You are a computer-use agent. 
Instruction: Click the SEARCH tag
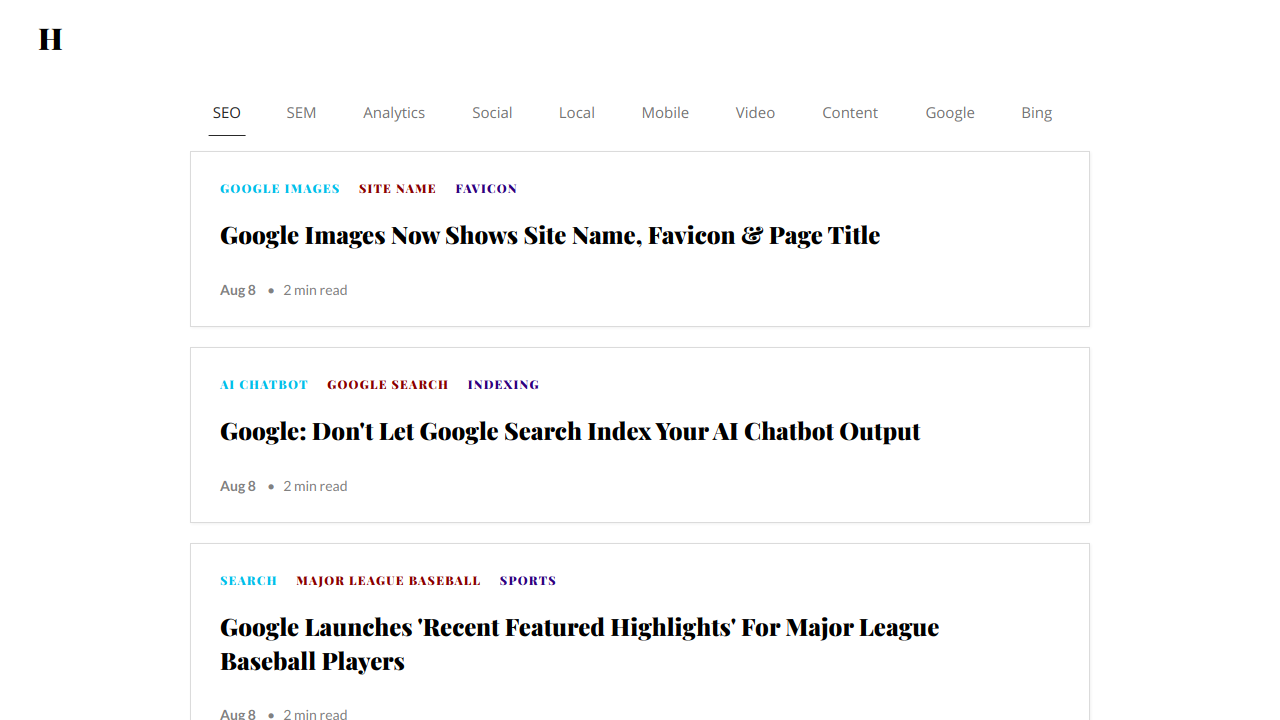click(x=248, y=581)
